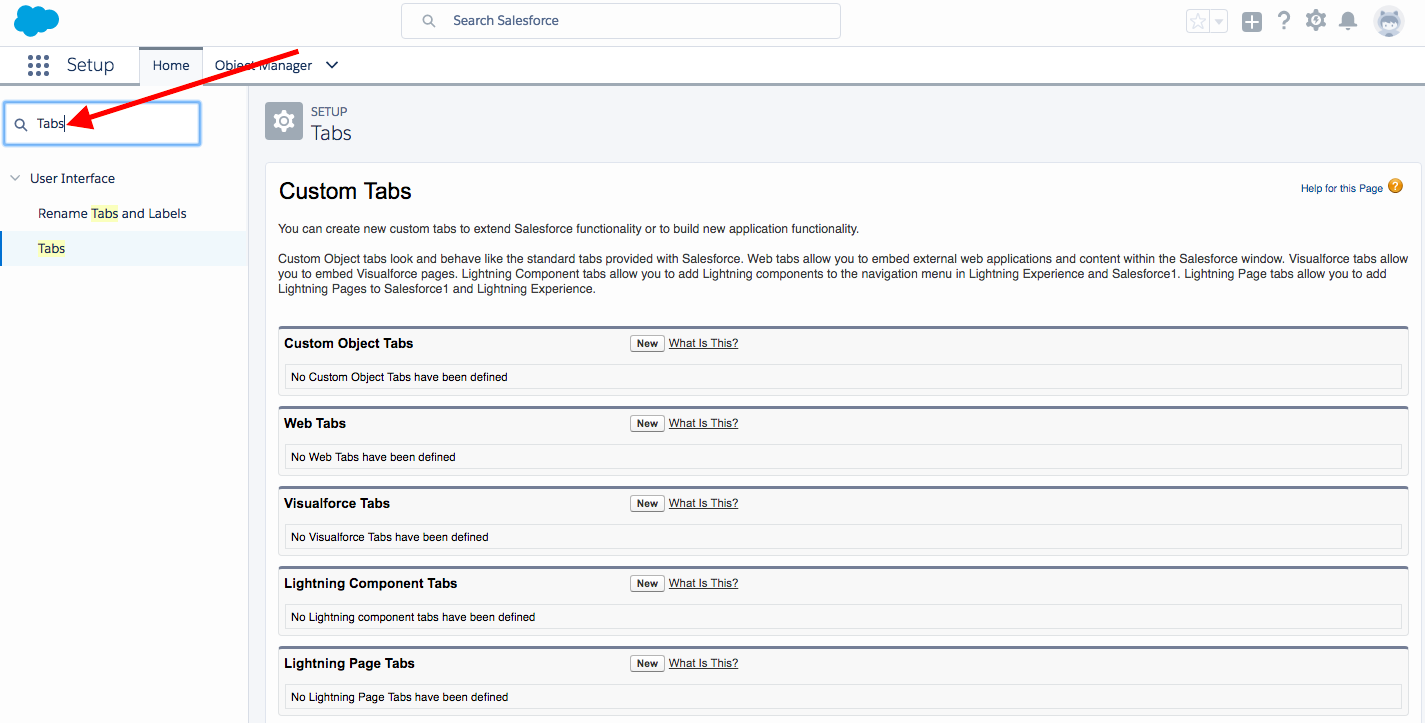Screen dimensions: 1425x723
Task: Collapse the User Interface section
Action: (15, 178)
